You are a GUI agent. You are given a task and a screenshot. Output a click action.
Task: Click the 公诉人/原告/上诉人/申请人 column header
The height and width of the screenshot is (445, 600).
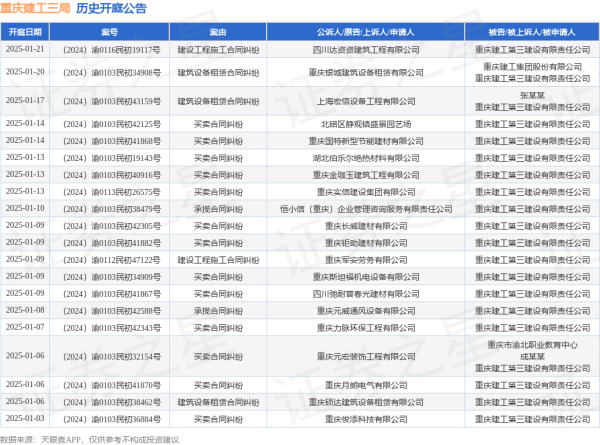(365, 32)
